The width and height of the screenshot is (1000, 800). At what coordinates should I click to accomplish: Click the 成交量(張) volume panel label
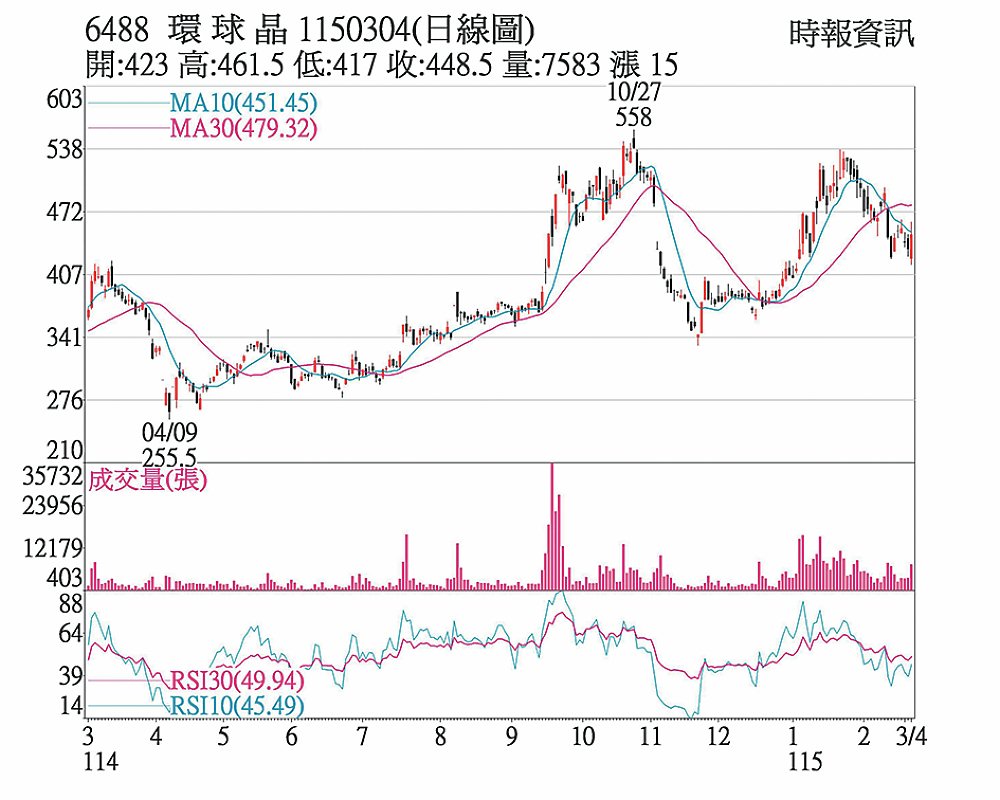(148, 480)
